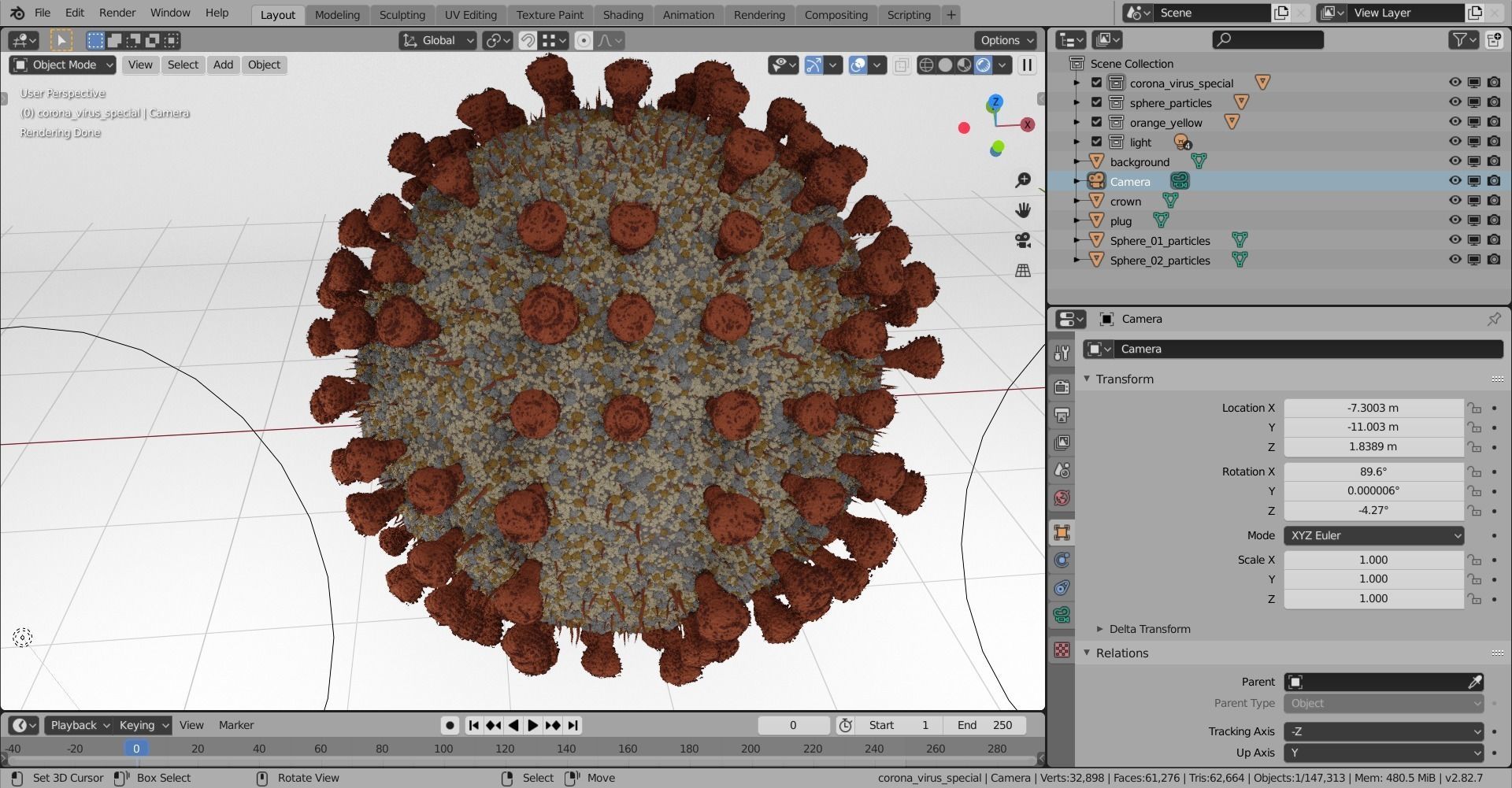
Task: Hide the crown collection with eye toggle
Action: 1455,200
